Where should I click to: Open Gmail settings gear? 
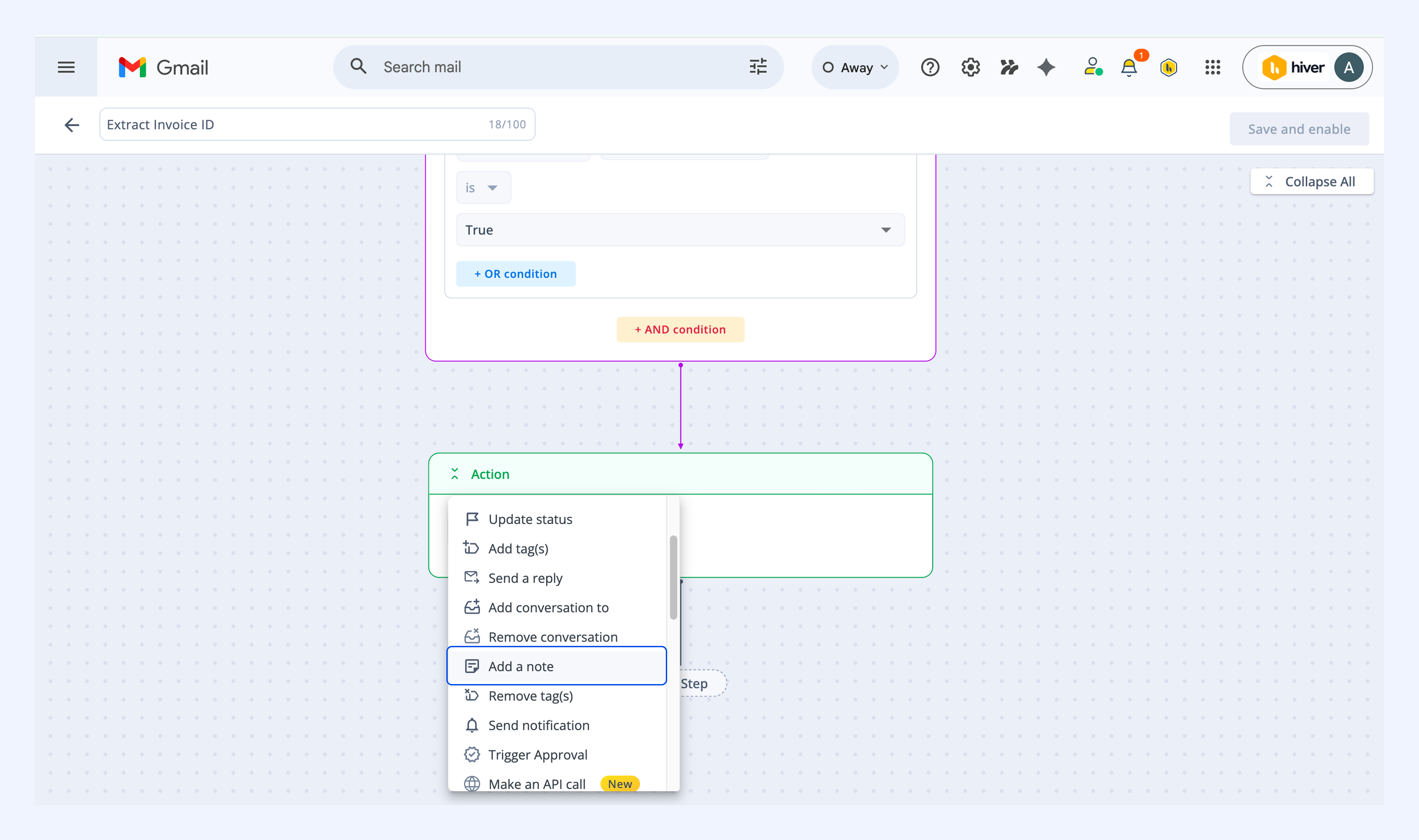(970, 67)
